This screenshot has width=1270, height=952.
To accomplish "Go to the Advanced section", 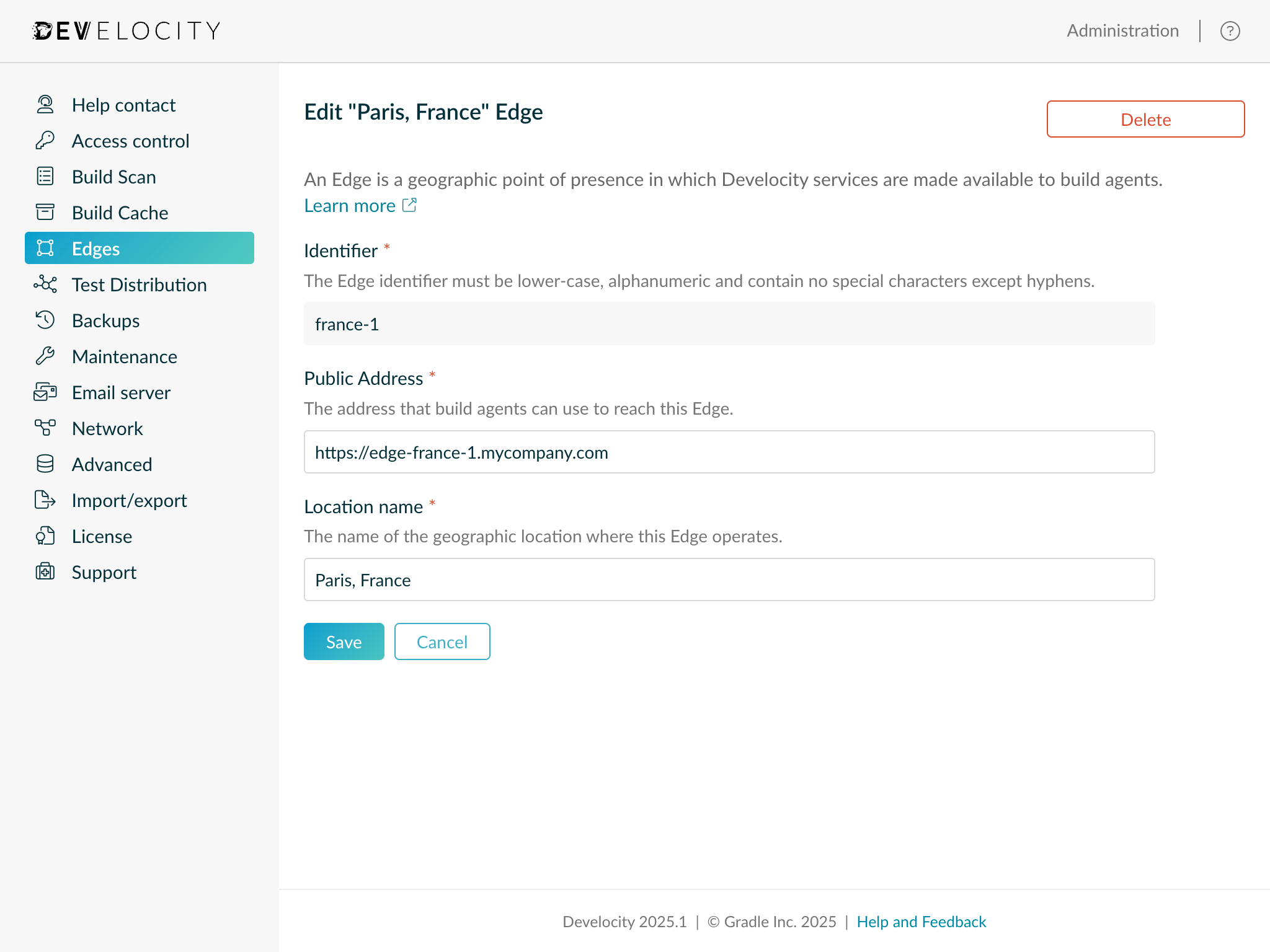I will 112,464.
